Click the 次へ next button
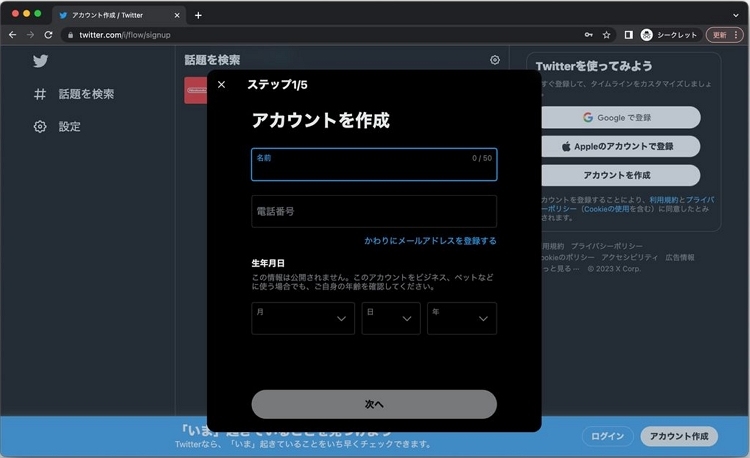Image resolution: width=750 pixels, height=458 pixels. (374, 404)
